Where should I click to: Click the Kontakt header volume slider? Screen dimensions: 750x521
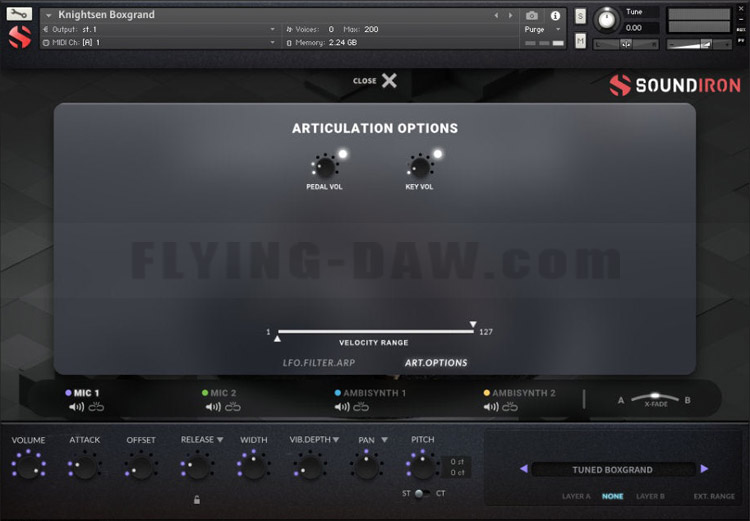[699, 44]
